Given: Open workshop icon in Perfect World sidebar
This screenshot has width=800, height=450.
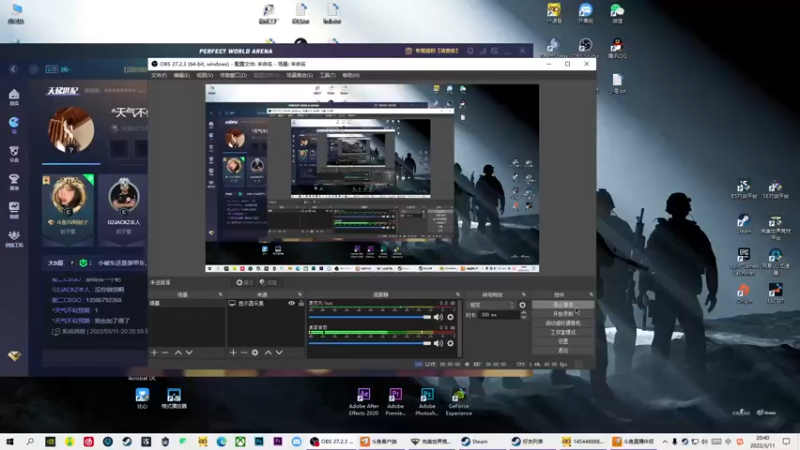Looking at the screenshot, I should (14, 238).
